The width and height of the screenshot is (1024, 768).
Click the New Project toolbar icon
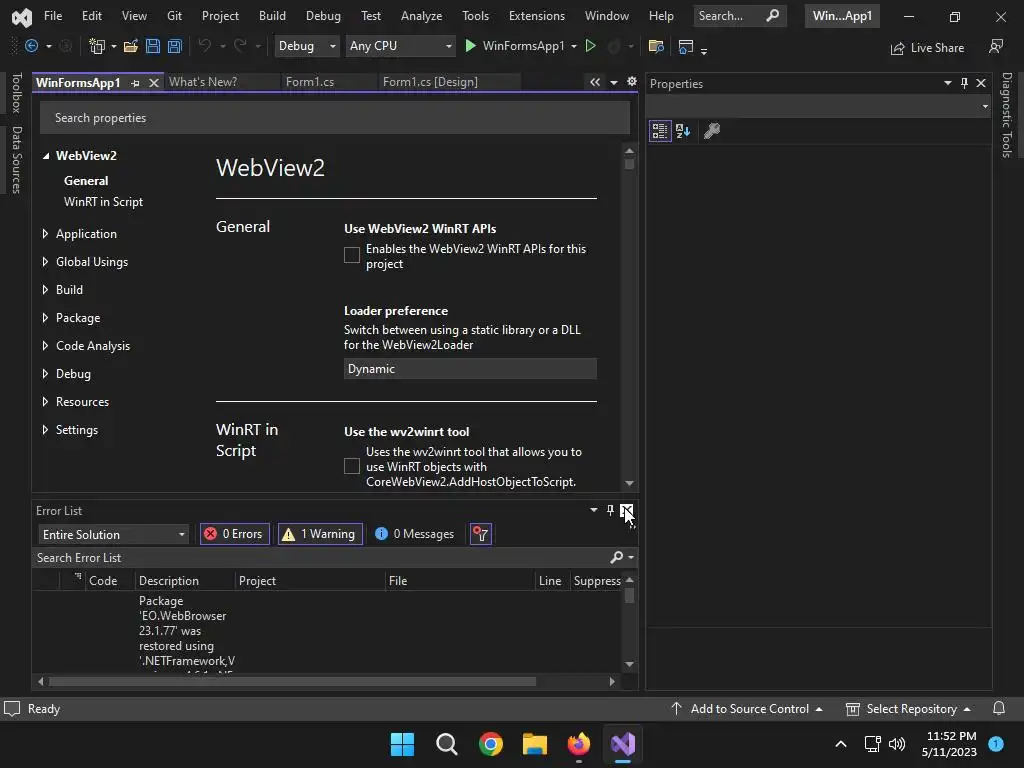tap(97, 46)
